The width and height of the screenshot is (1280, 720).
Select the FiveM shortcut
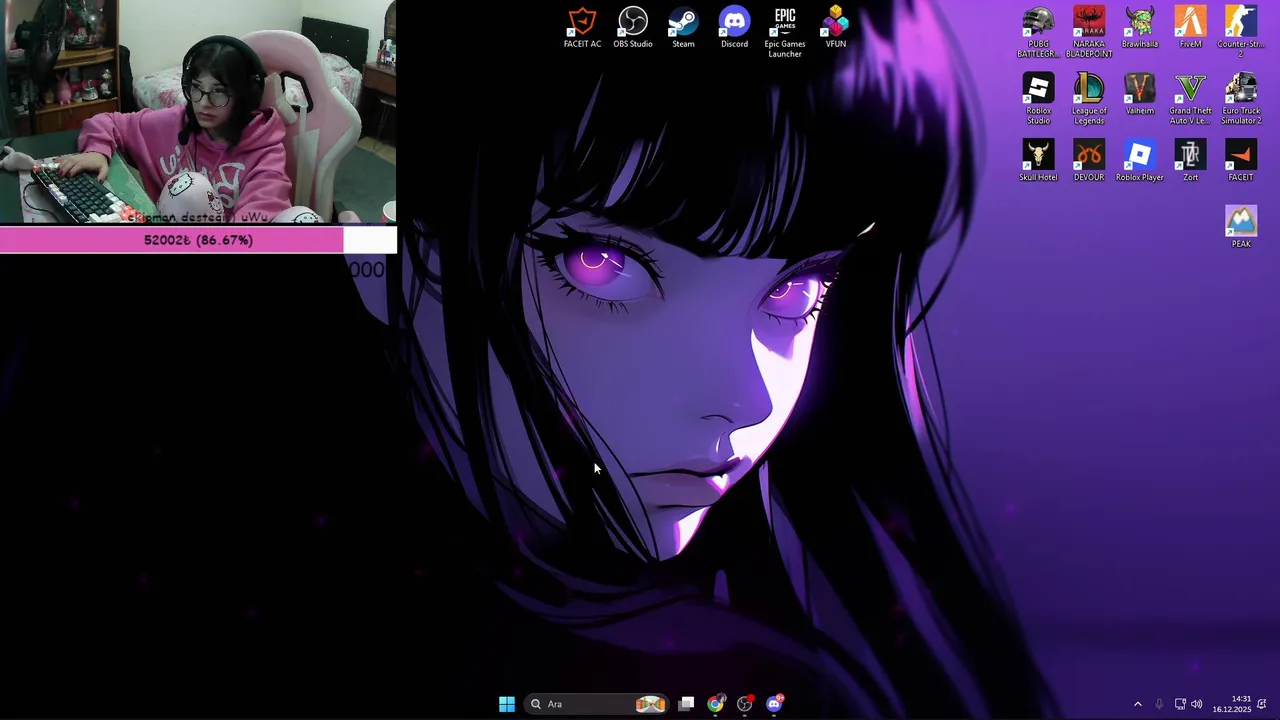(x=1190, y=28)
